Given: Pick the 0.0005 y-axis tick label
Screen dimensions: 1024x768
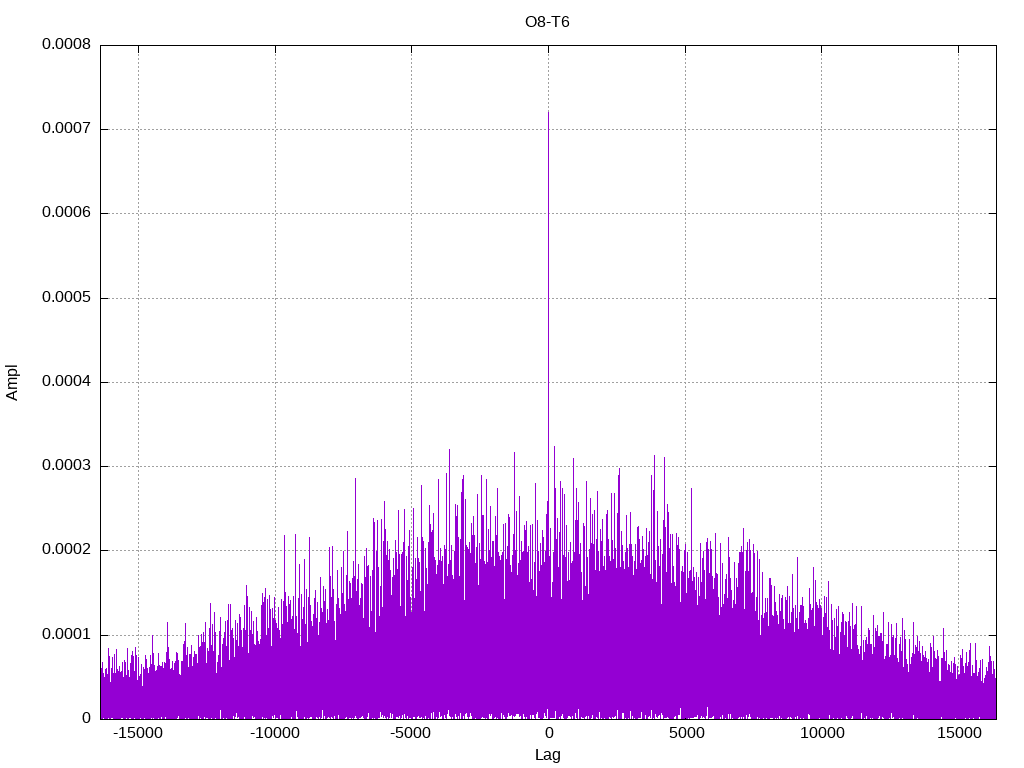Looking at the screenshot, I should point(66,298).
